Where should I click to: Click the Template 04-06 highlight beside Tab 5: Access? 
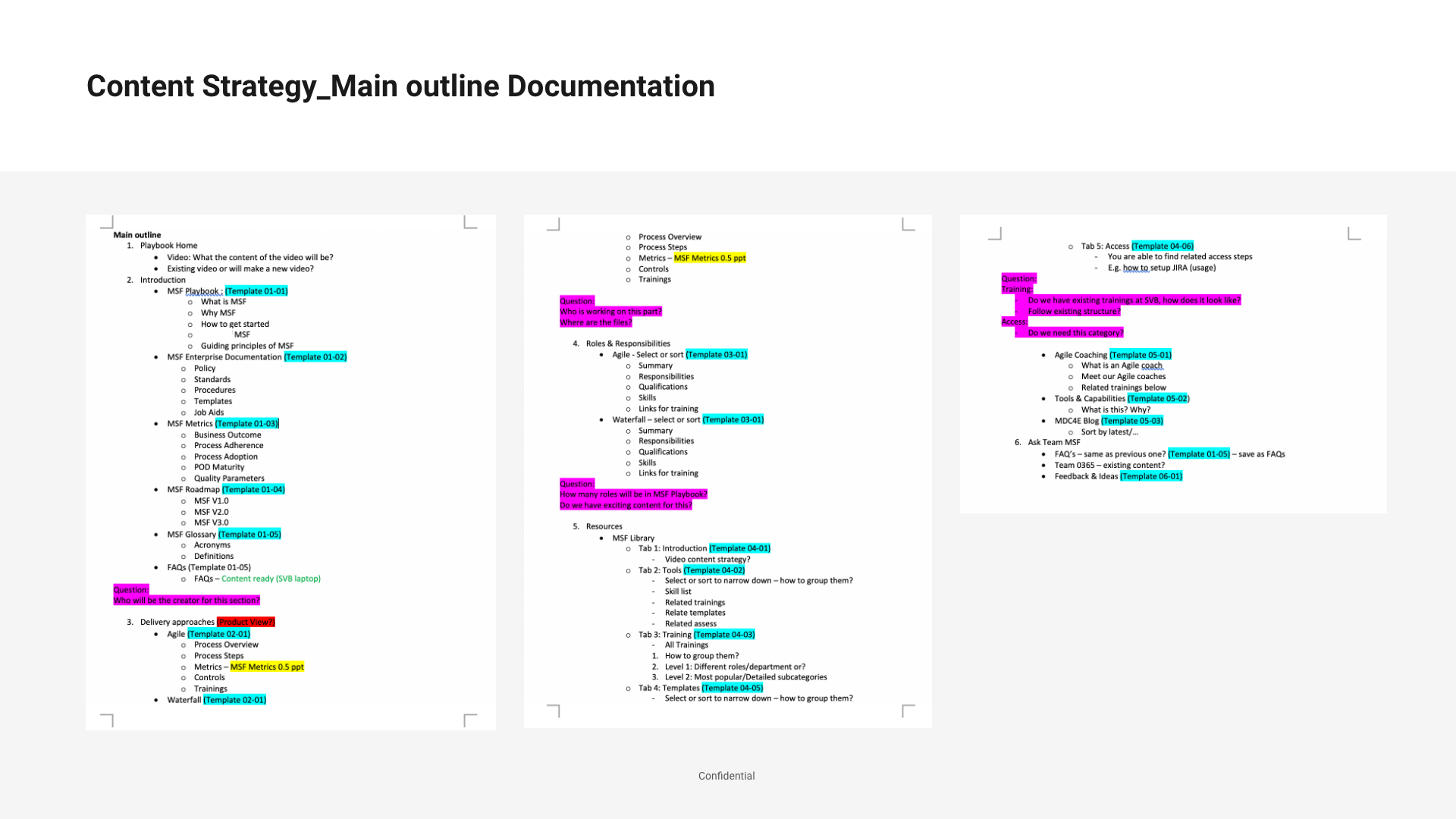click(1163, 246)
